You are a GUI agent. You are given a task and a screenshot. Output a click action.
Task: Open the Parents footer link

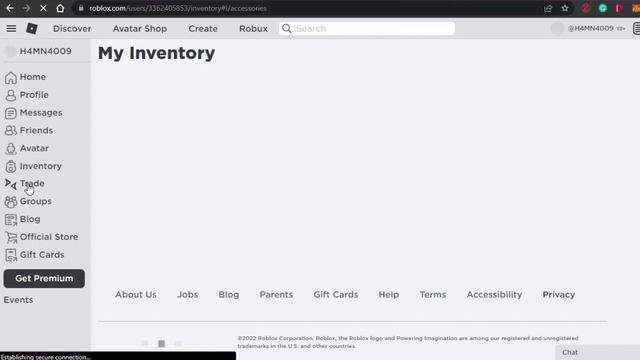(x=276, y=294)
